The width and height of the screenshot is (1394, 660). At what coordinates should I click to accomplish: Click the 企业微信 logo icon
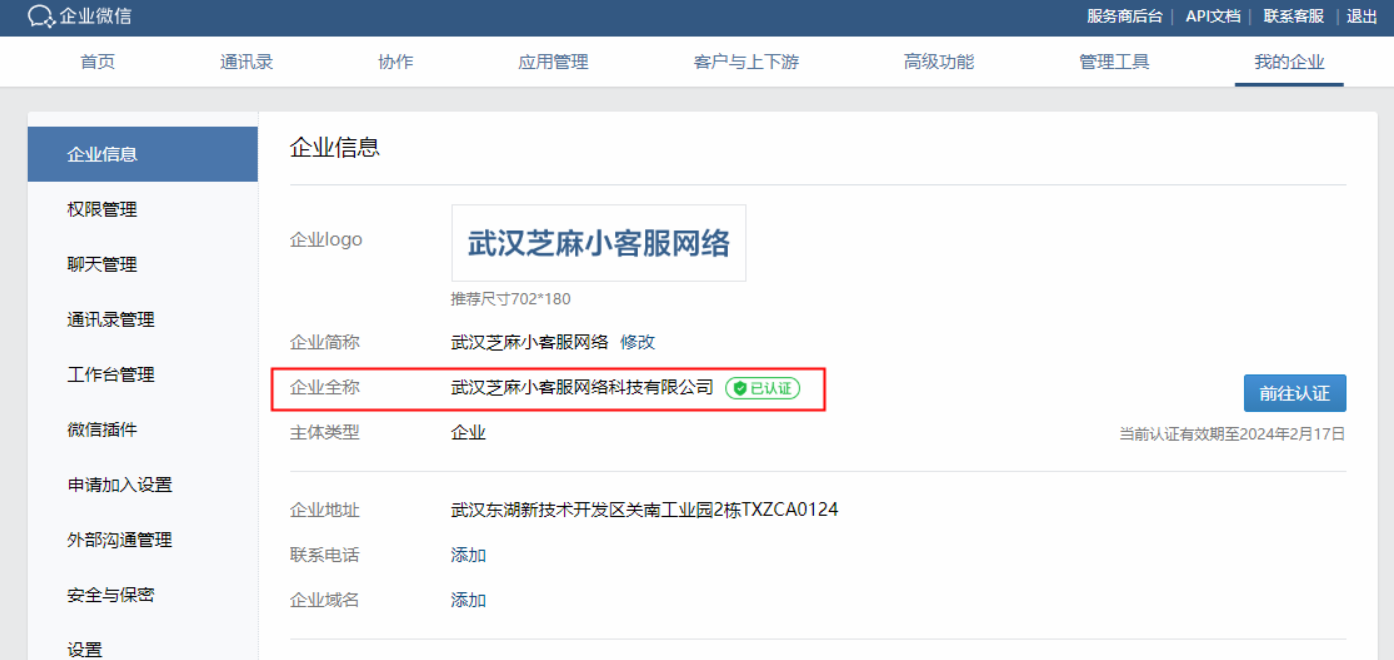click(40, 16)
